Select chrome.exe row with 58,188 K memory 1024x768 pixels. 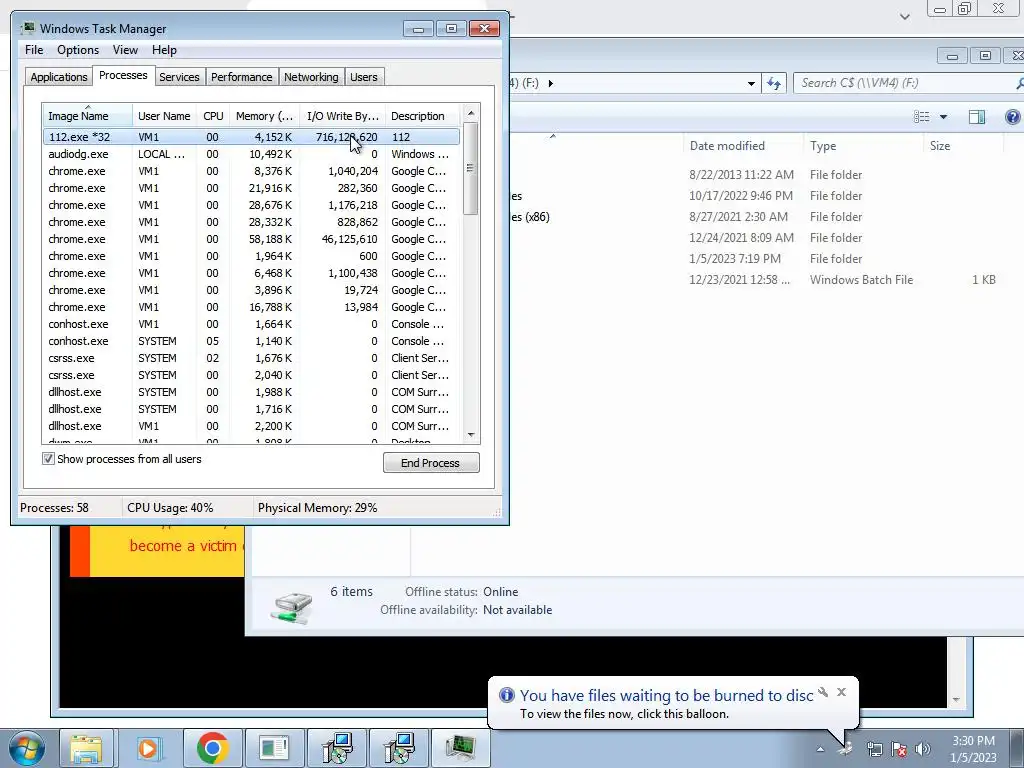[x=251, y=239]
